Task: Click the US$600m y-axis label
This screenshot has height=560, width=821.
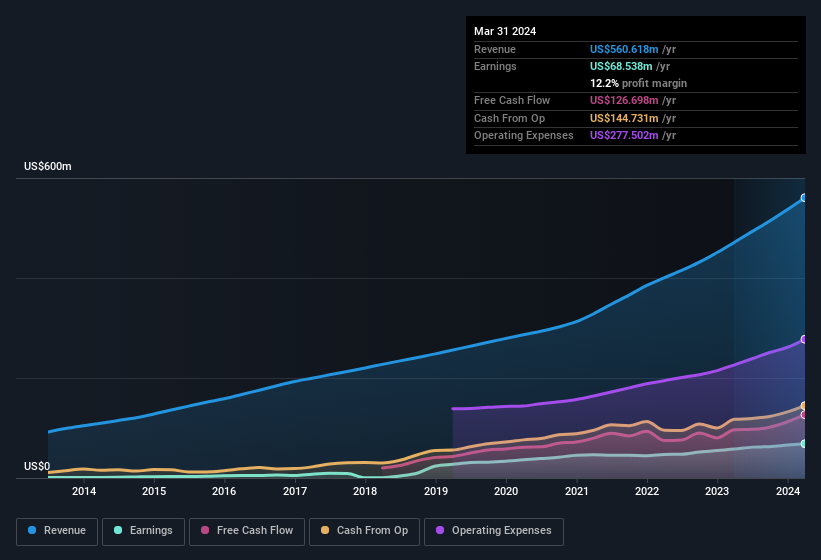Action: 48,166
